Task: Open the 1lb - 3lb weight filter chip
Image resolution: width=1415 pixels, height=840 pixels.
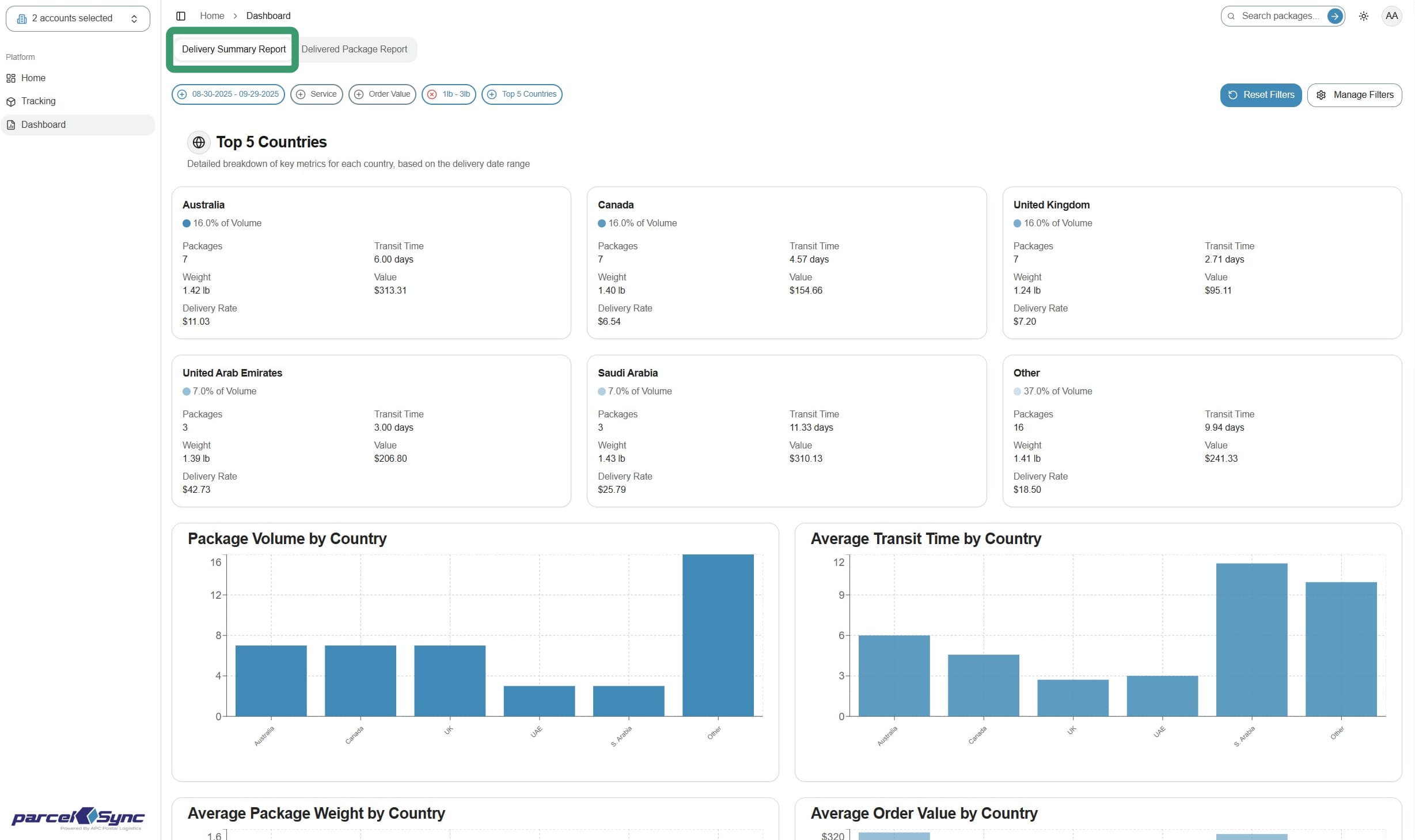Action: 449,94
